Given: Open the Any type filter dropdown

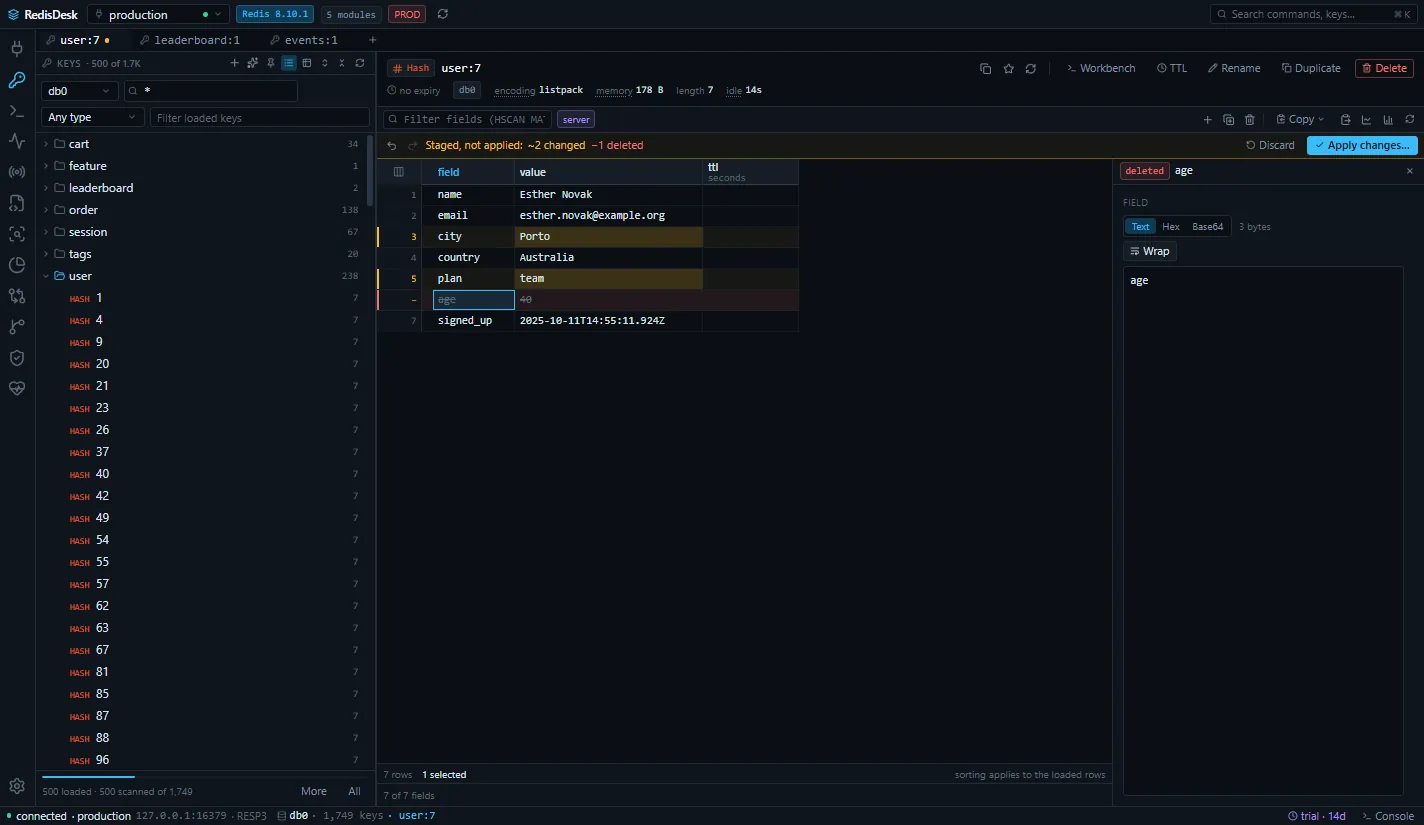Looking at the screenshot, I should tap(93, 117).
